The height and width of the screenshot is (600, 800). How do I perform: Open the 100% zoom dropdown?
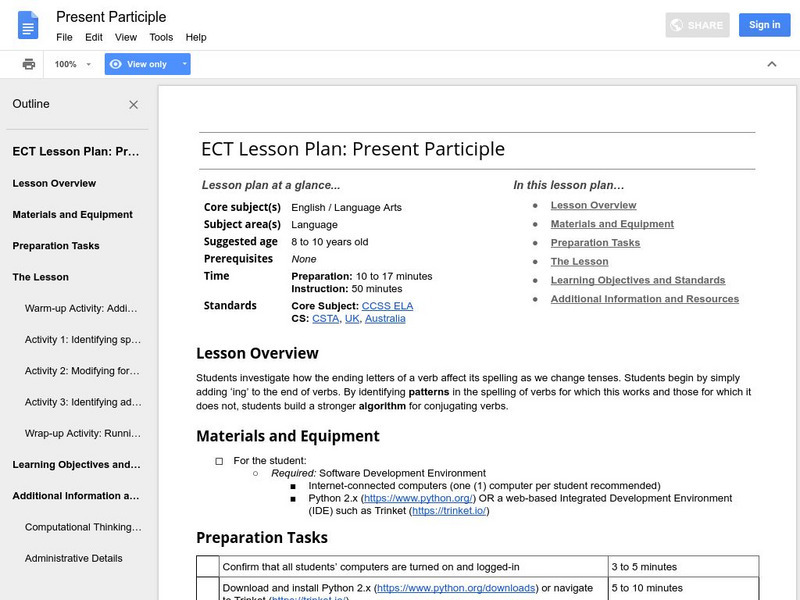[x=73, y=64]
